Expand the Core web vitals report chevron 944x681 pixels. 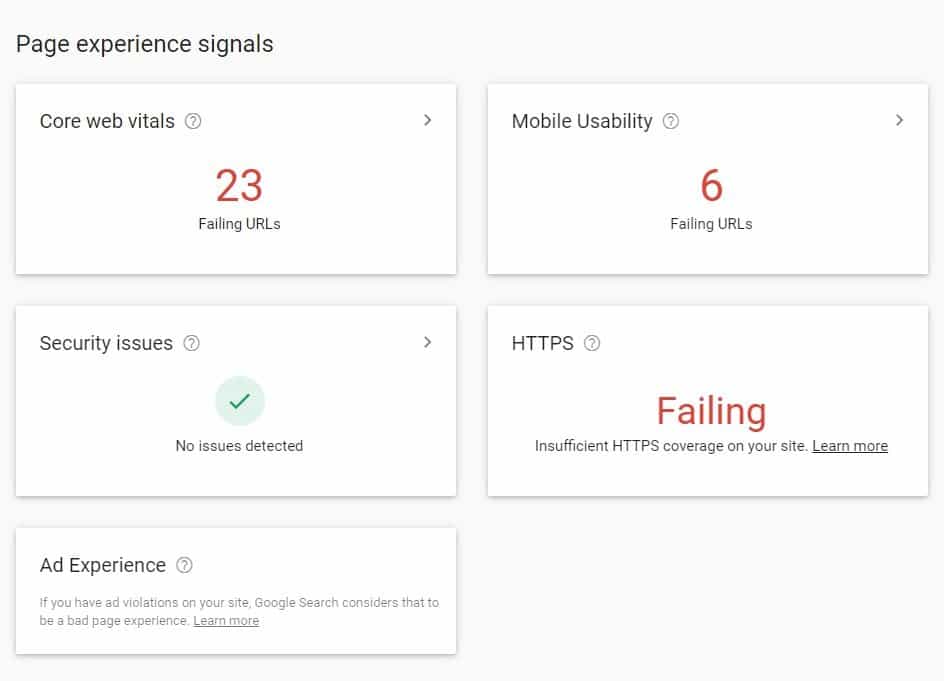[x=427, y=120]
